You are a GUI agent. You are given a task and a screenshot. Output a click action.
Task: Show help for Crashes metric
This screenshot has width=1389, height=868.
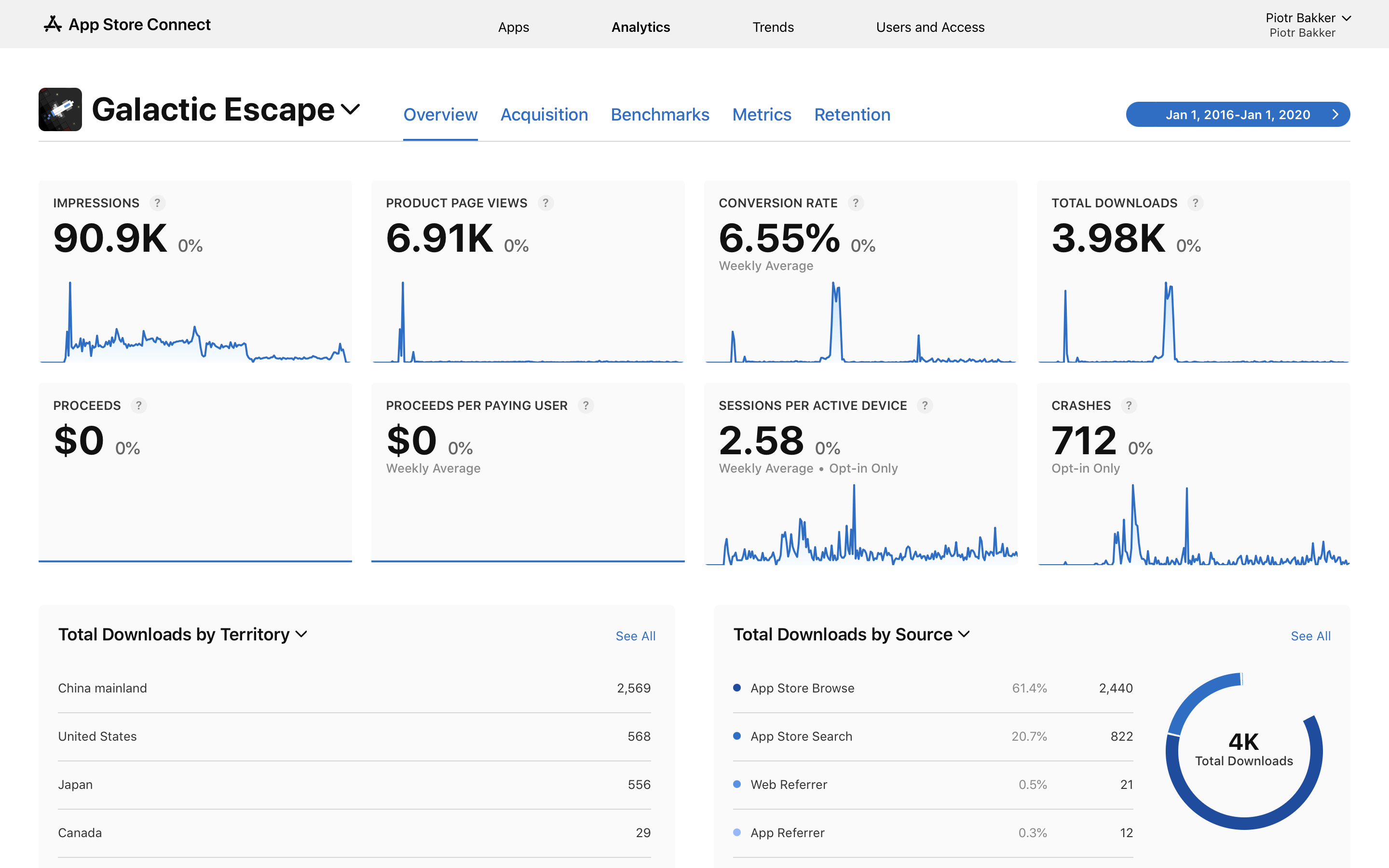(x=1129, y=405)
